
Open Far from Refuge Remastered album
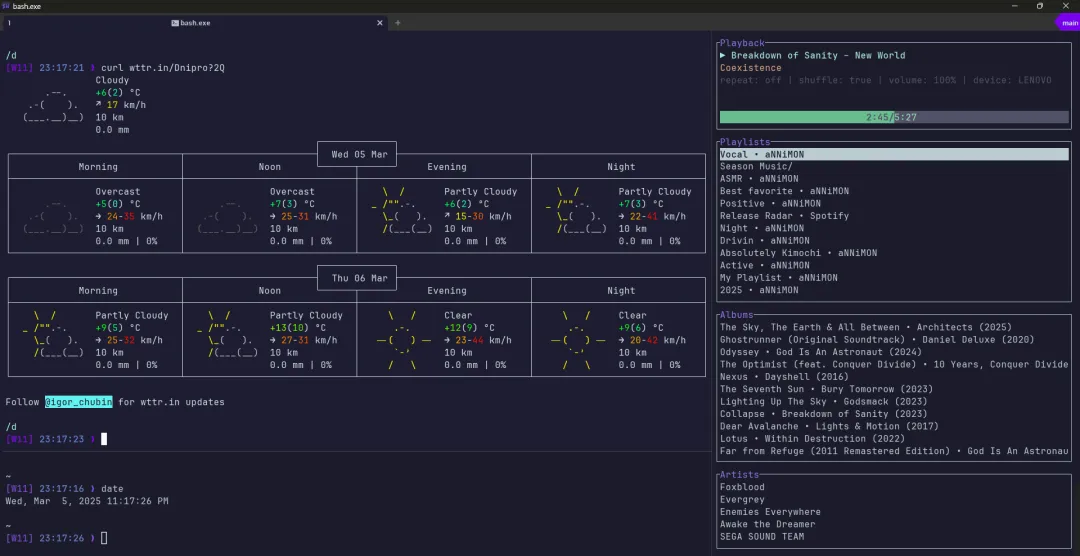pos(894,451)
